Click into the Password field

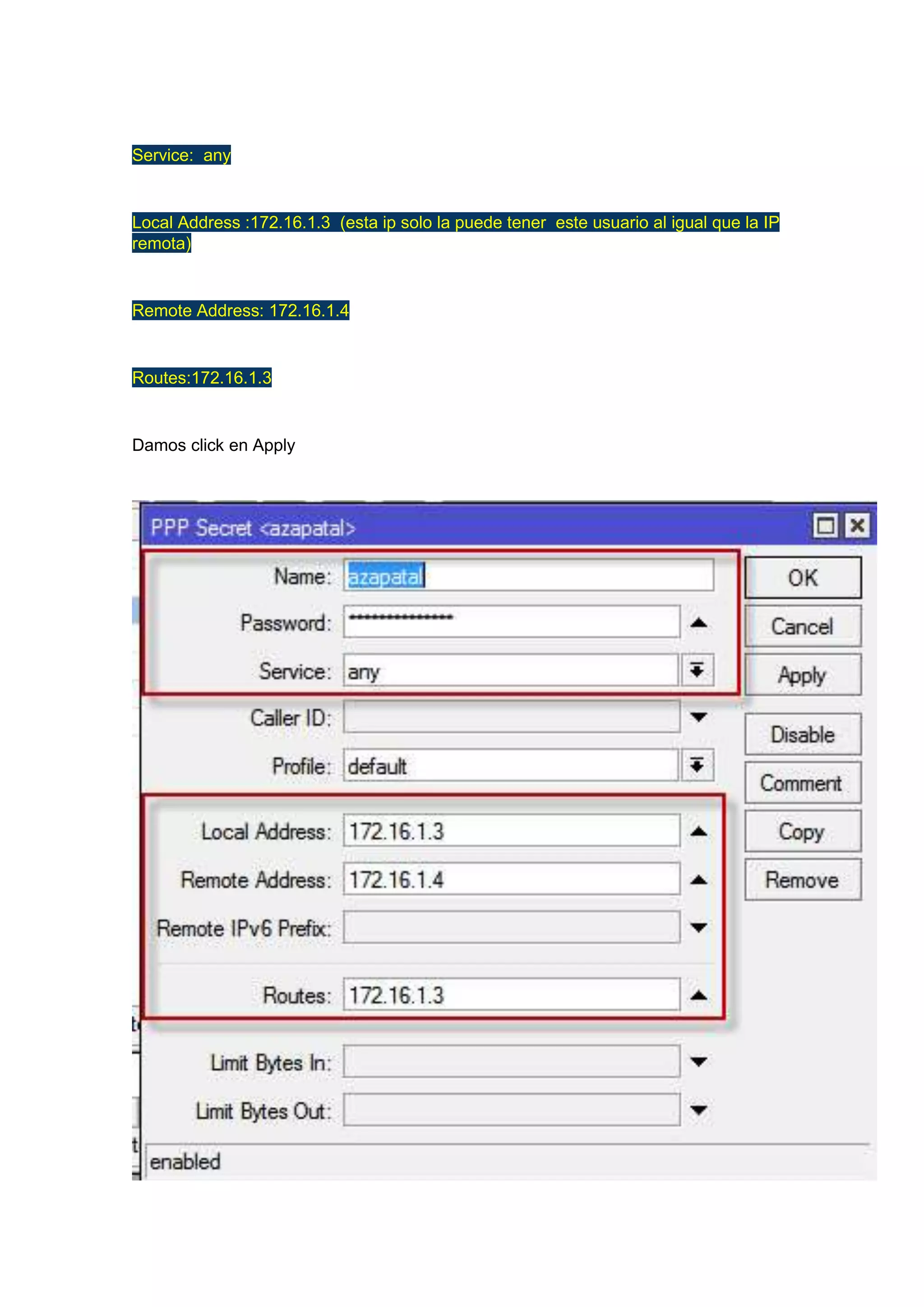(x=512, y=621)
